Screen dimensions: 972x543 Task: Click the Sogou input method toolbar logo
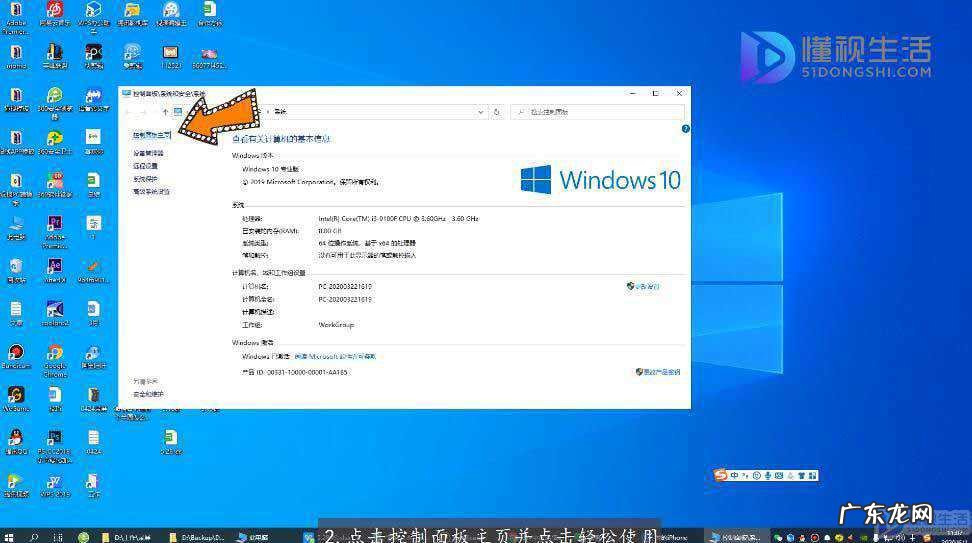[x=721, y=475]
